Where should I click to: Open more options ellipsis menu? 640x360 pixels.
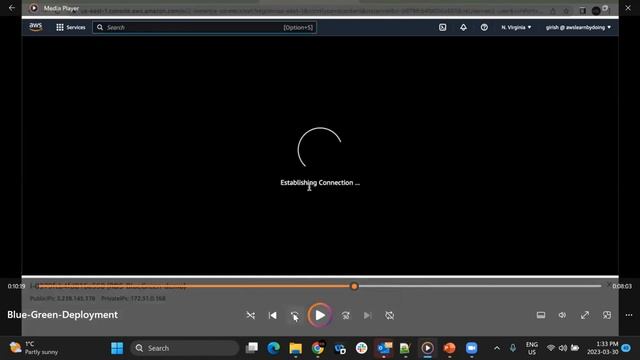(629, 315)
